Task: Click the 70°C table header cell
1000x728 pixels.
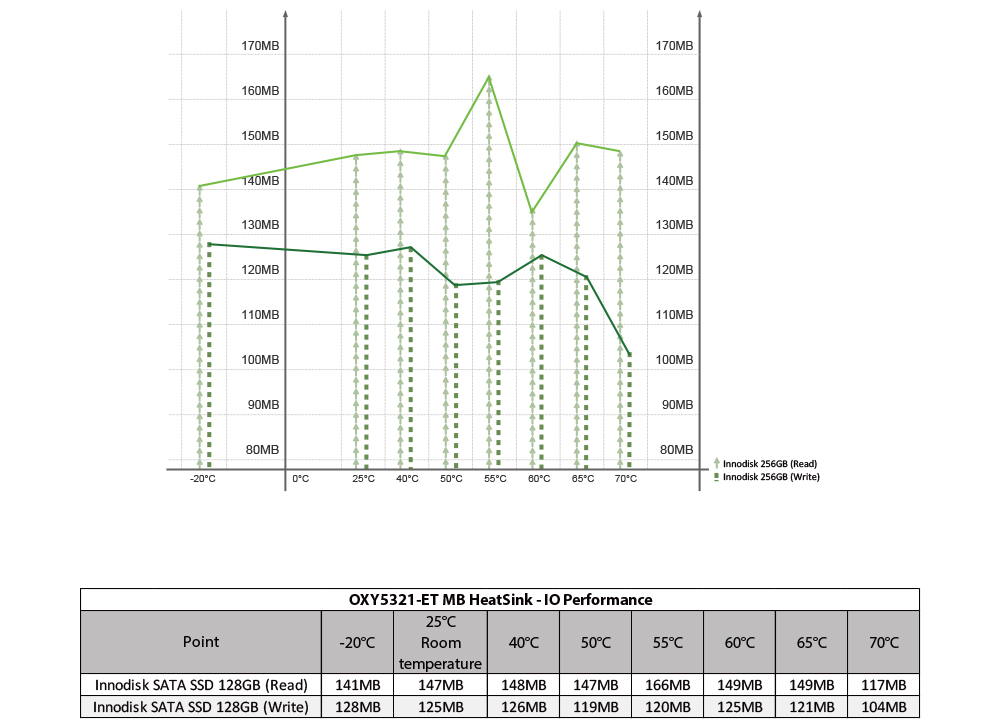Action: click(x=884, y=642)
